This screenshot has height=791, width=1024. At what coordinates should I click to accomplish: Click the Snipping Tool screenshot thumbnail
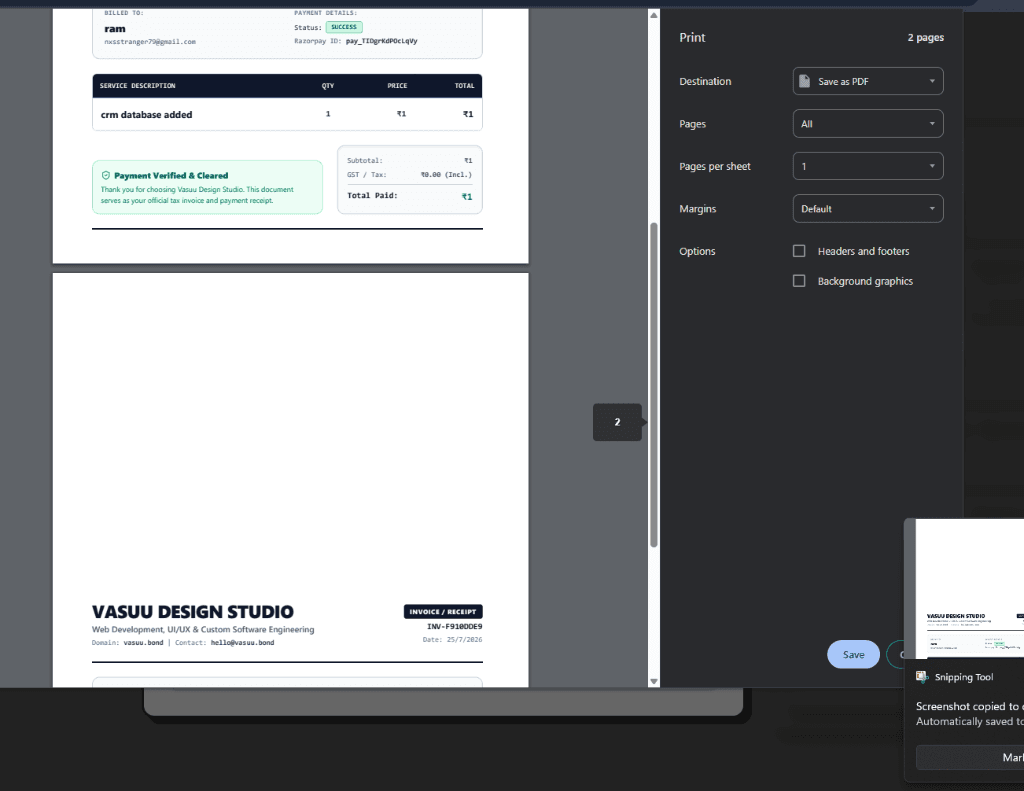[969, 589]
